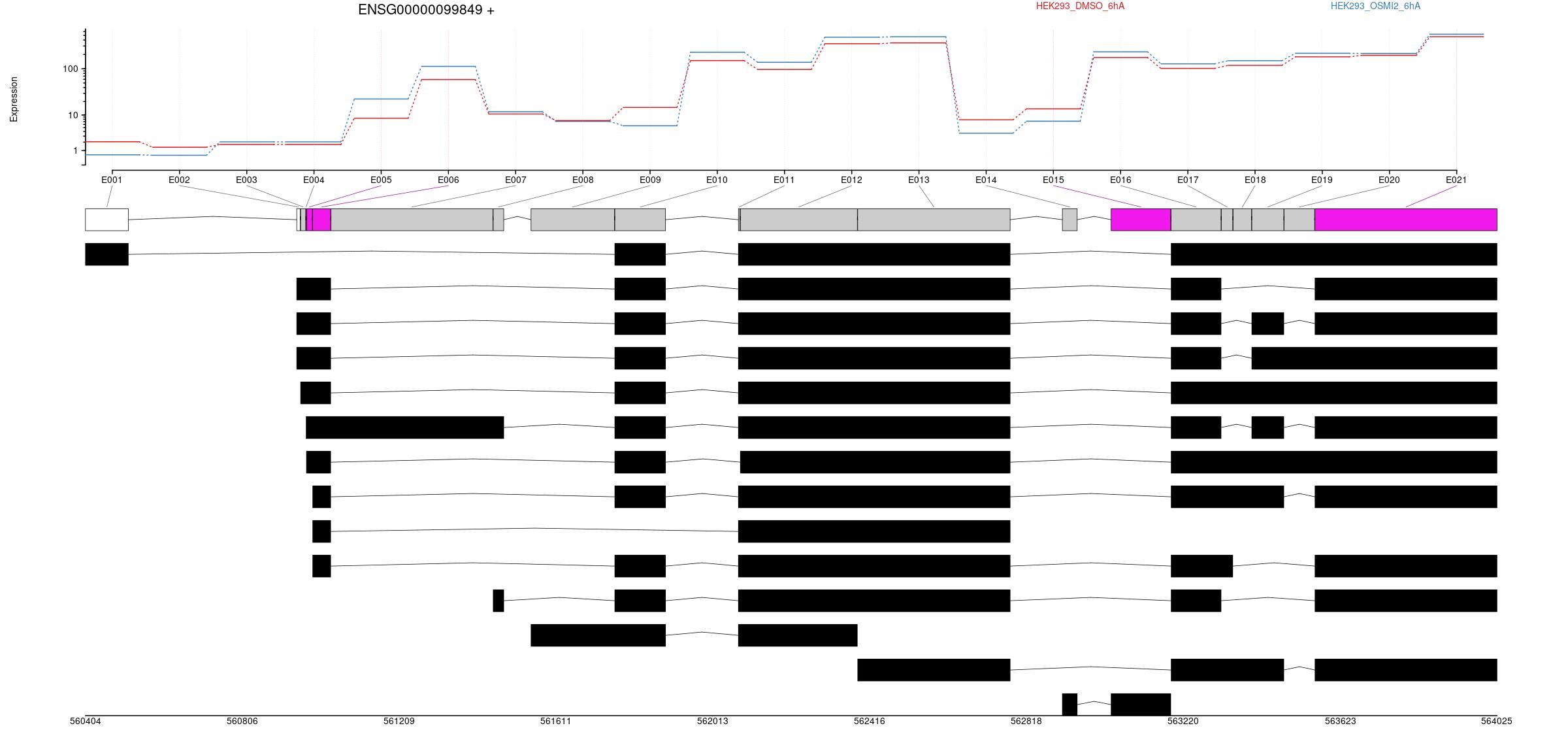Viewport: 1568px width, 732px height.
Task: Click the Expression y-axis label
Action: pos(14,99)
